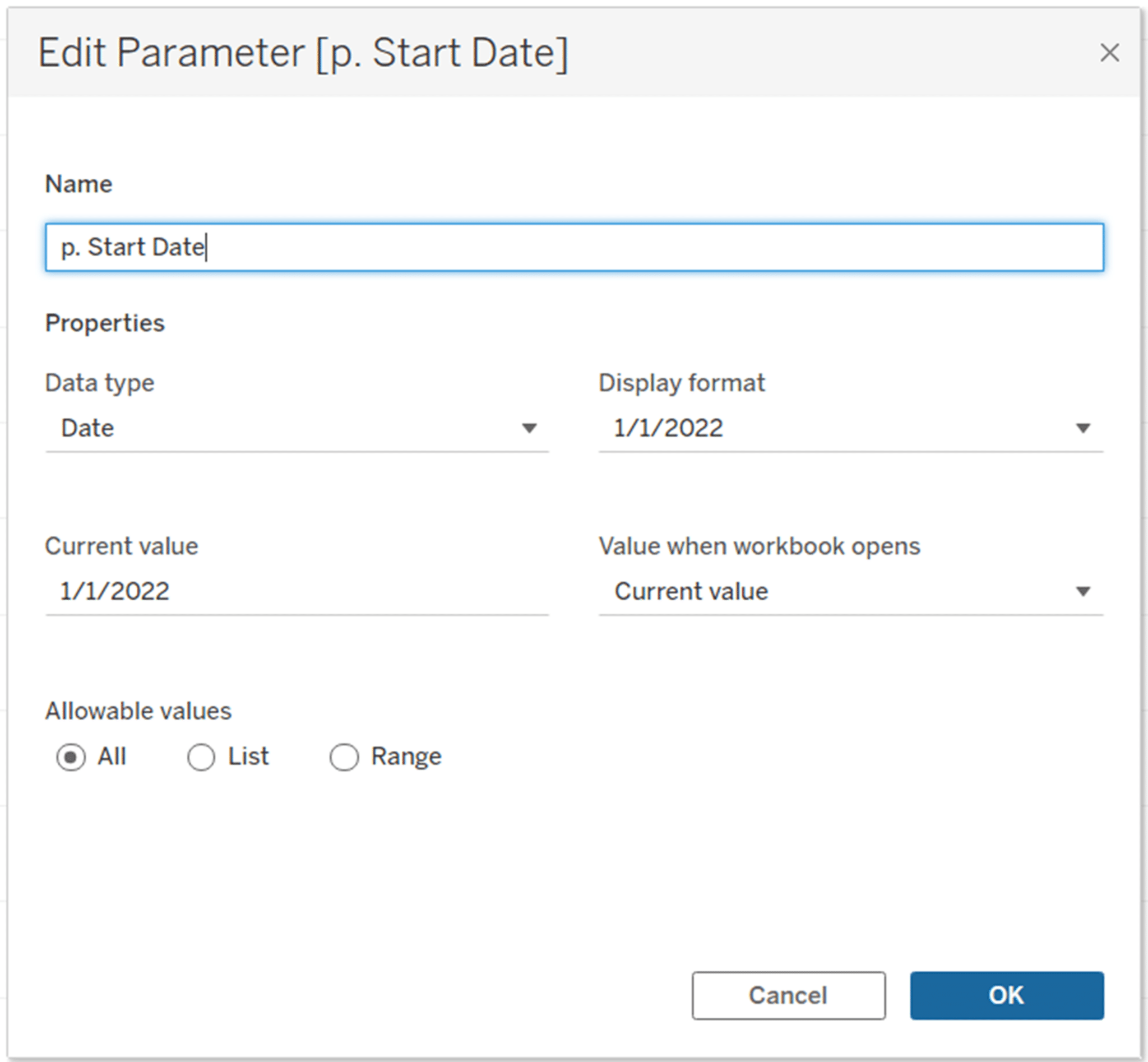Click the Properties section heading

tap(105, 322)
